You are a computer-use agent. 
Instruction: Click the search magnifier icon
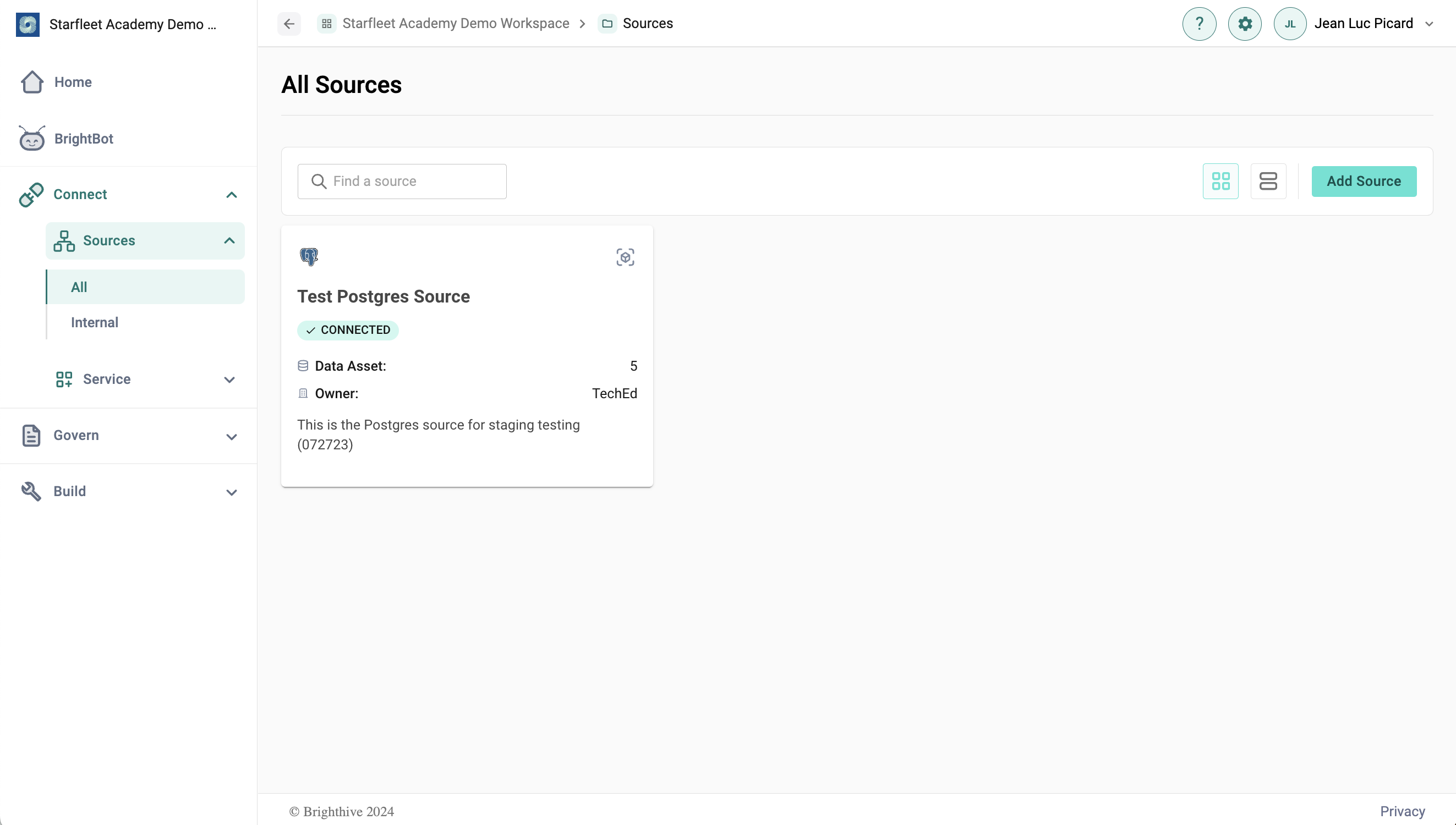pyautogui.click(x=319, y=182)
